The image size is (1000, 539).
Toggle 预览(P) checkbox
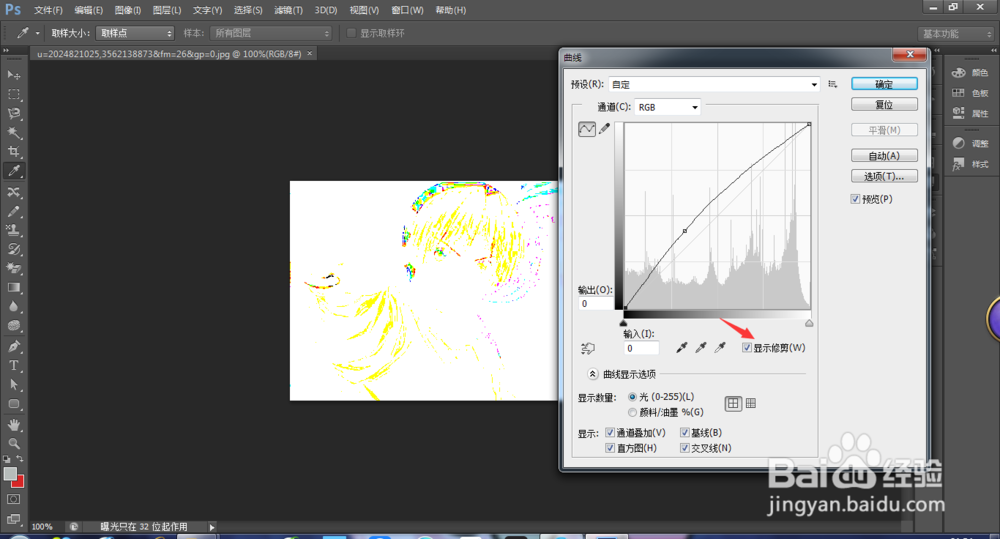click(855, 199)
